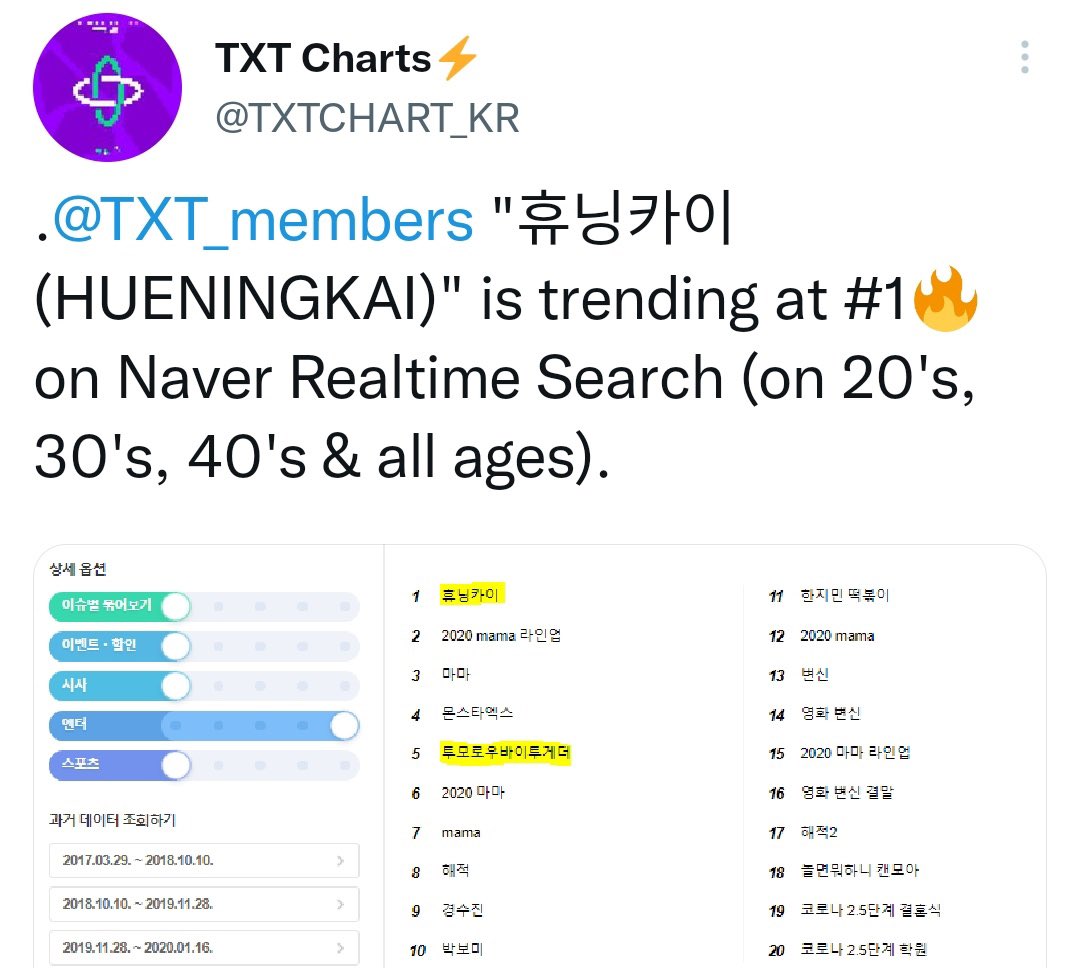Select the highlighted rank 1 keyword 휴닝카이
This screenshot has height=968, width=1068.
[x=471, y=595]
